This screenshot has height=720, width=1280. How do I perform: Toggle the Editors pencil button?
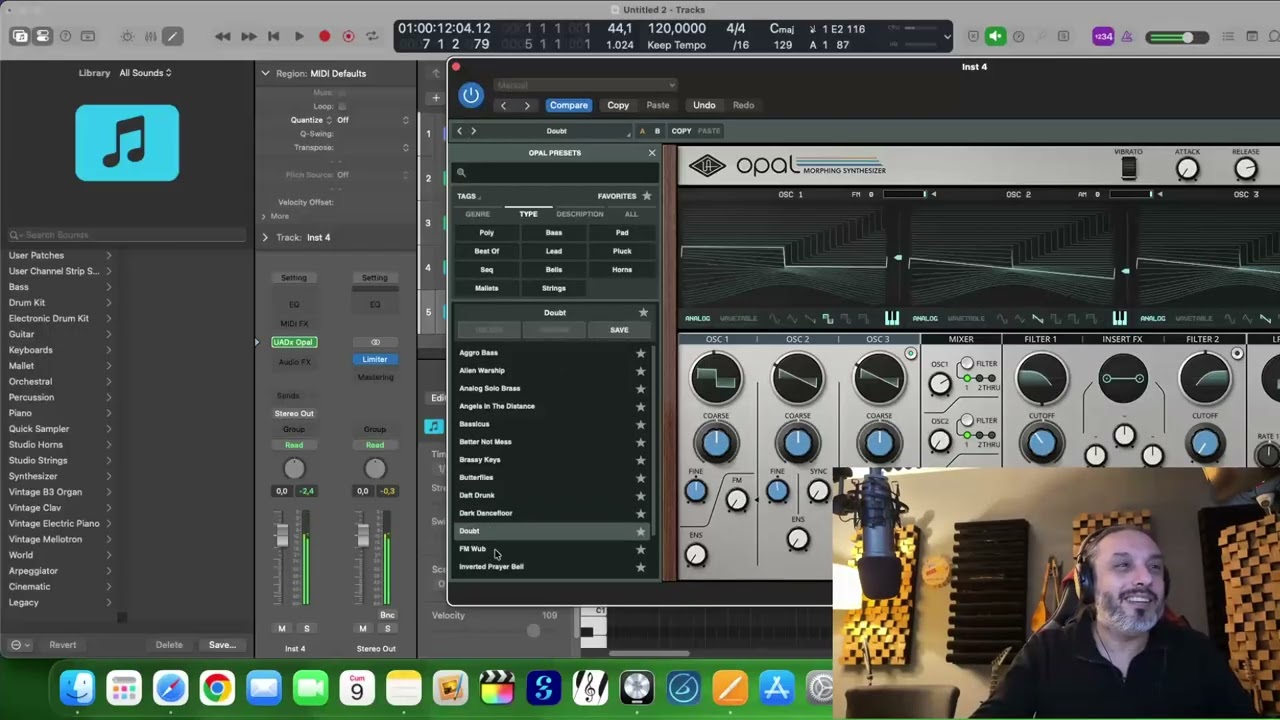[173, 37]
